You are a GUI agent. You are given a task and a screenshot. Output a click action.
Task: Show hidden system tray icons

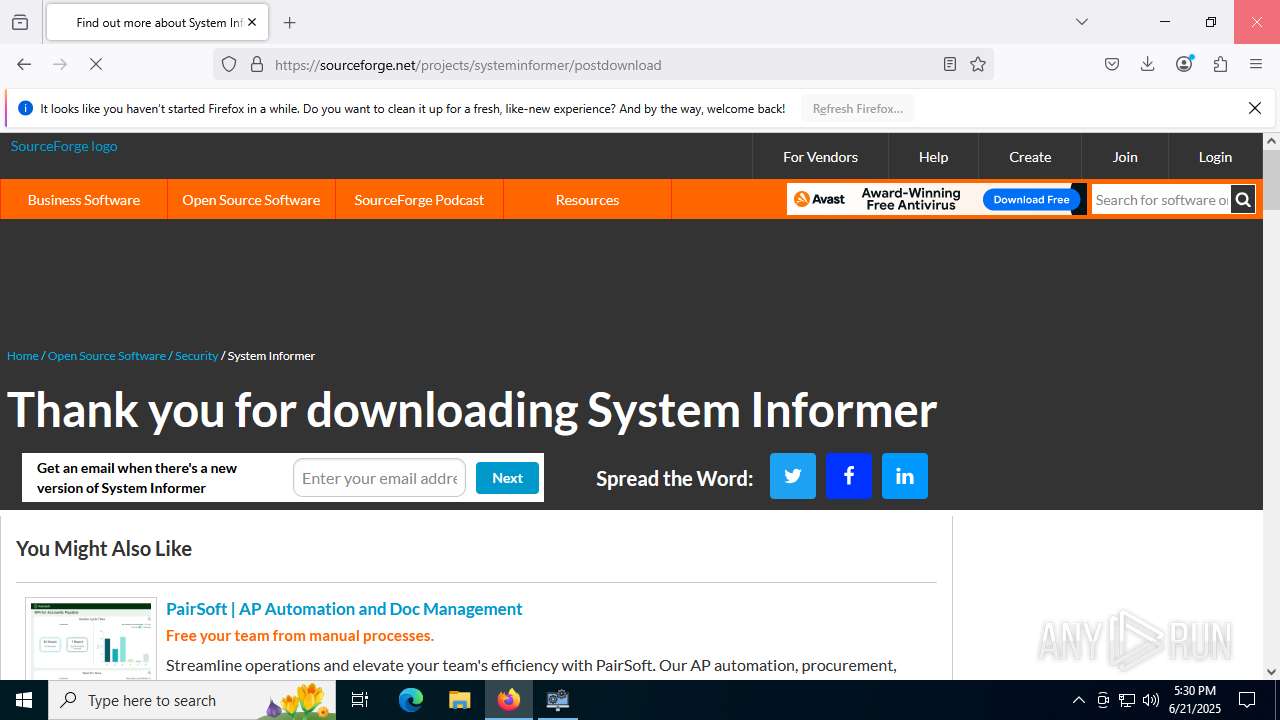coord(1078,700)
